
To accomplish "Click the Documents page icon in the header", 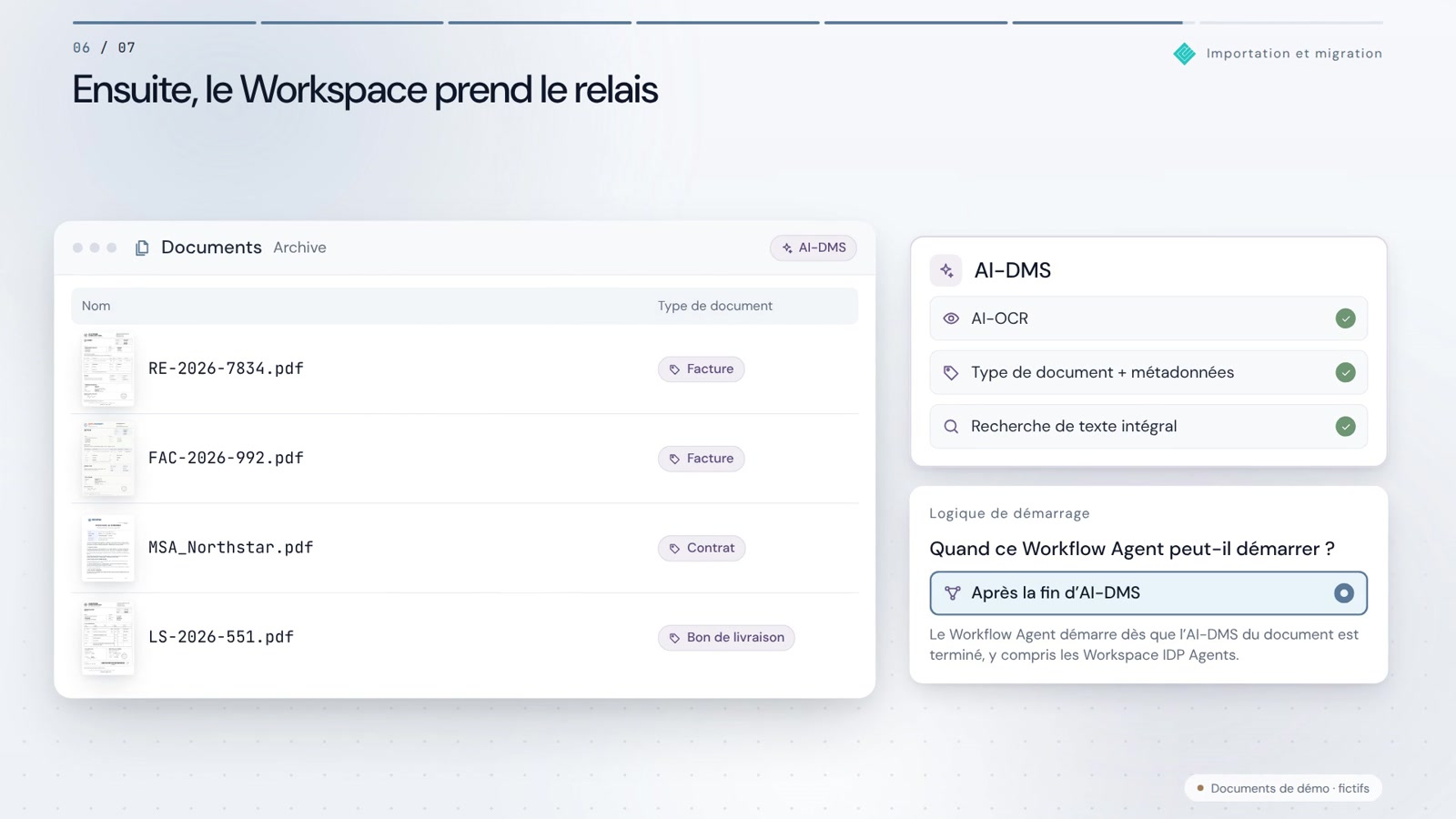I will point(142,248).
